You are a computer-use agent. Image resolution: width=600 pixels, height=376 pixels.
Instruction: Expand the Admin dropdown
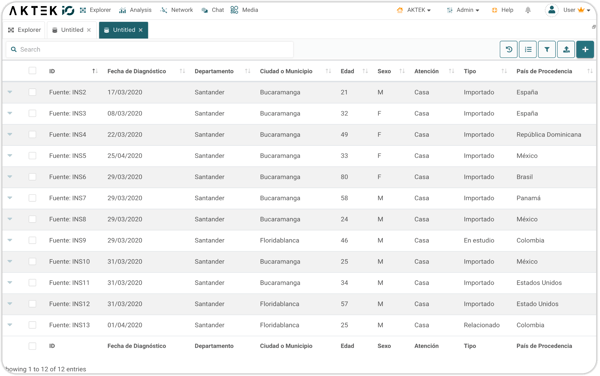pyautogui.click(x=463, y=10)
